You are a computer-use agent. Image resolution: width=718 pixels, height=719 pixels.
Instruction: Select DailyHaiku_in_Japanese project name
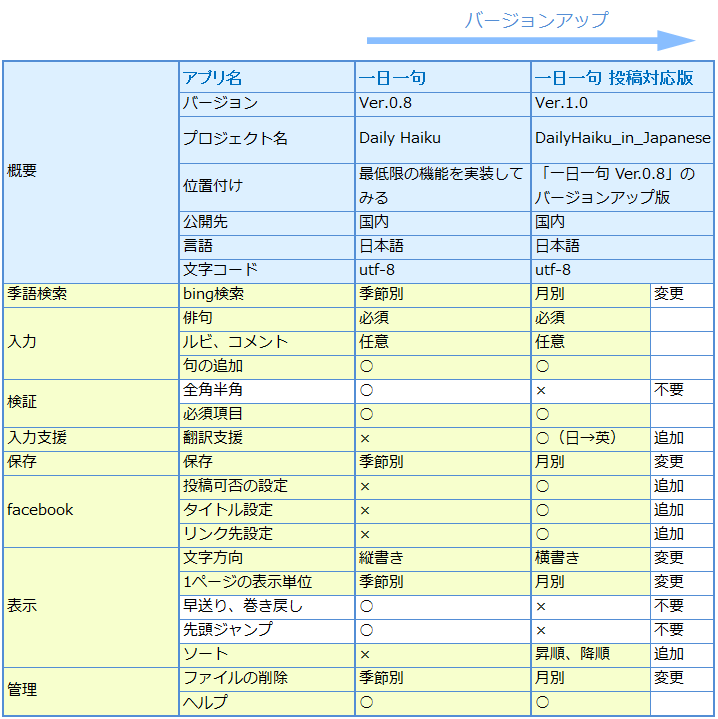pyautogui.click(x=622, y=139)
